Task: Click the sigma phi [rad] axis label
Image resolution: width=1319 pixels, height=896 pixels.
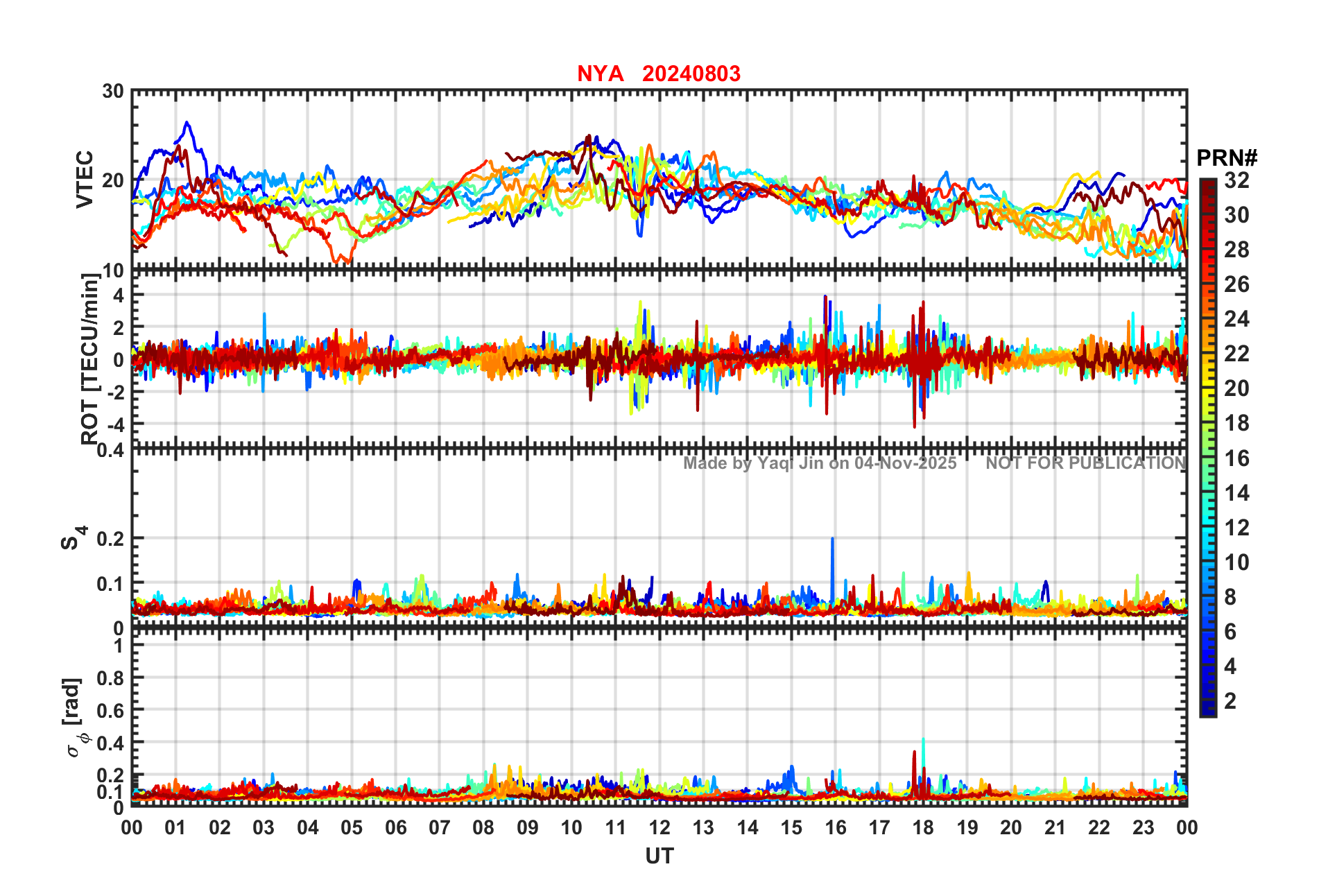Action: point(75,717)
